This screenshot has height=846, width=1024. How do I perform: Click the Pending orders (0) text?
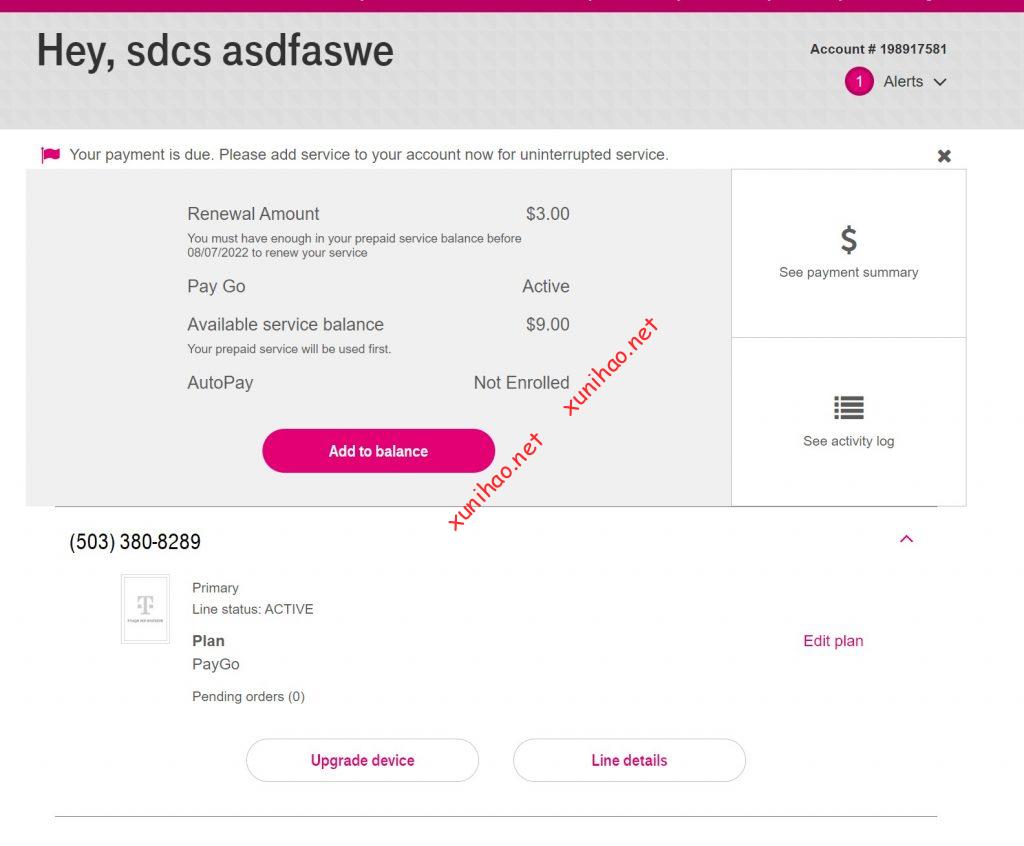(x=248, y=696)
